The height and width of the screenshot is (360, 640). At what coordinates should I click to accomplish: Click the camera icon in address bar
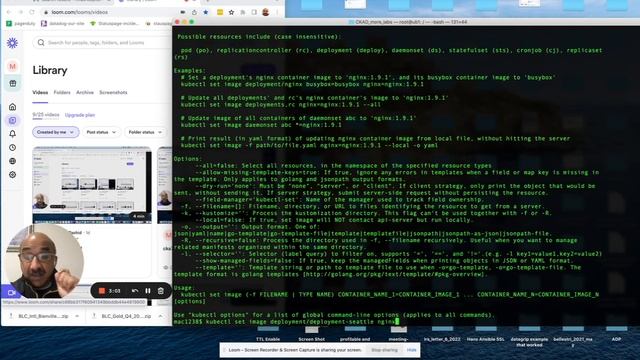(x=183, y=12)
